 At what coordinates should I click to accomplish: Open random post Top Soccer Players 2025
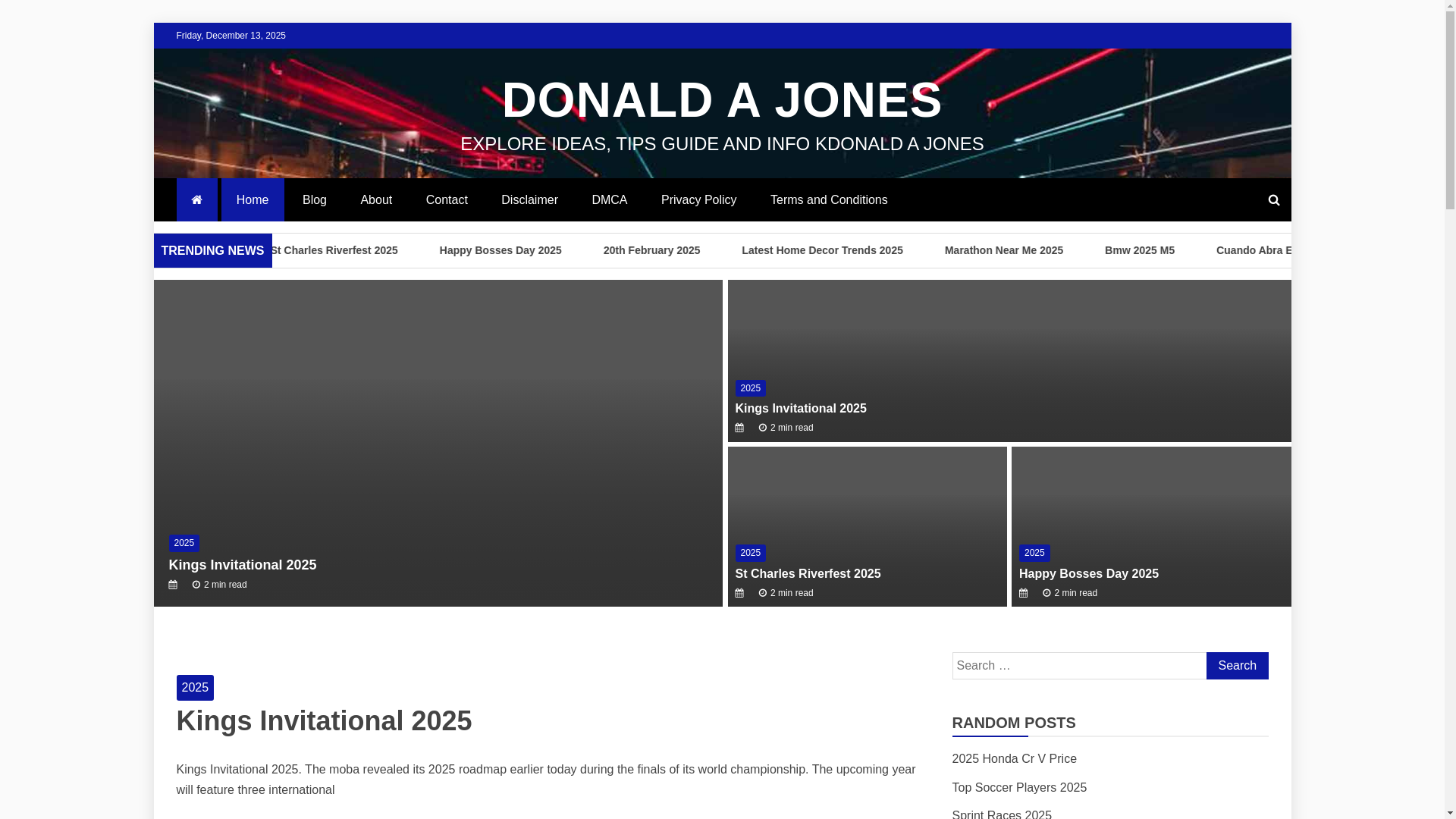(x=1019, y=788)
